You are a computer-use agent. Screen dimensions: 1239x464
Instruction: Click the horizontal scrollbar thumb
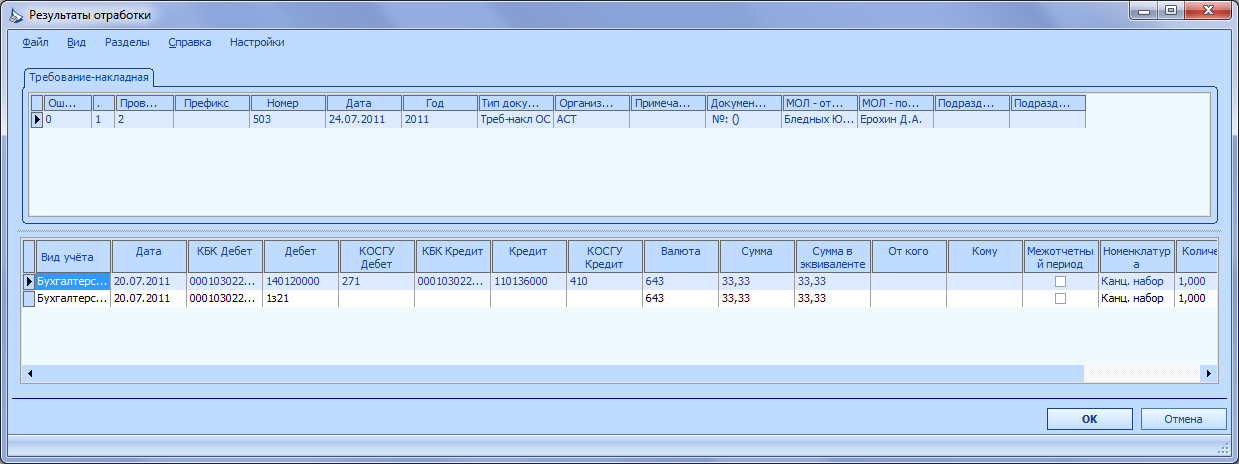pyautogui.click(x=561, y=373)
